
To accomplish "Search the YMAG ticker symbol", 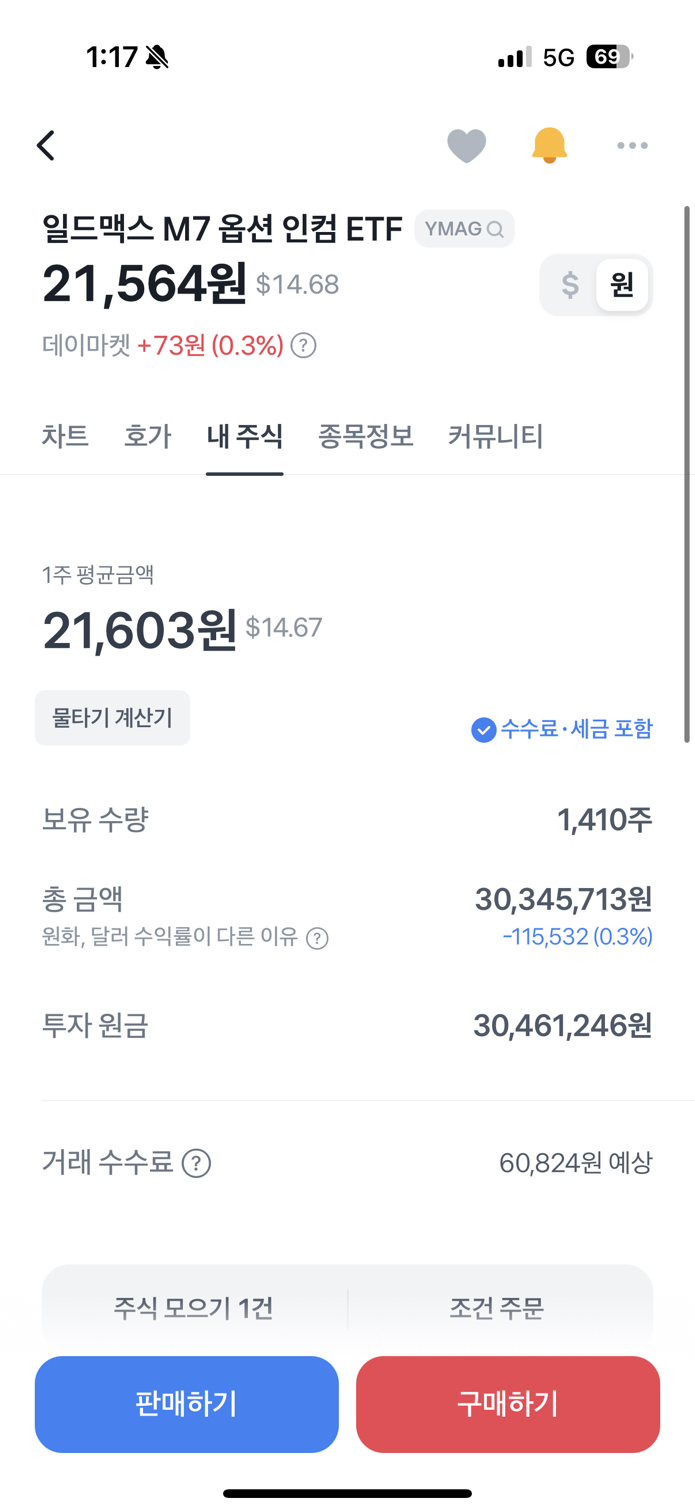I will point(464,228).
